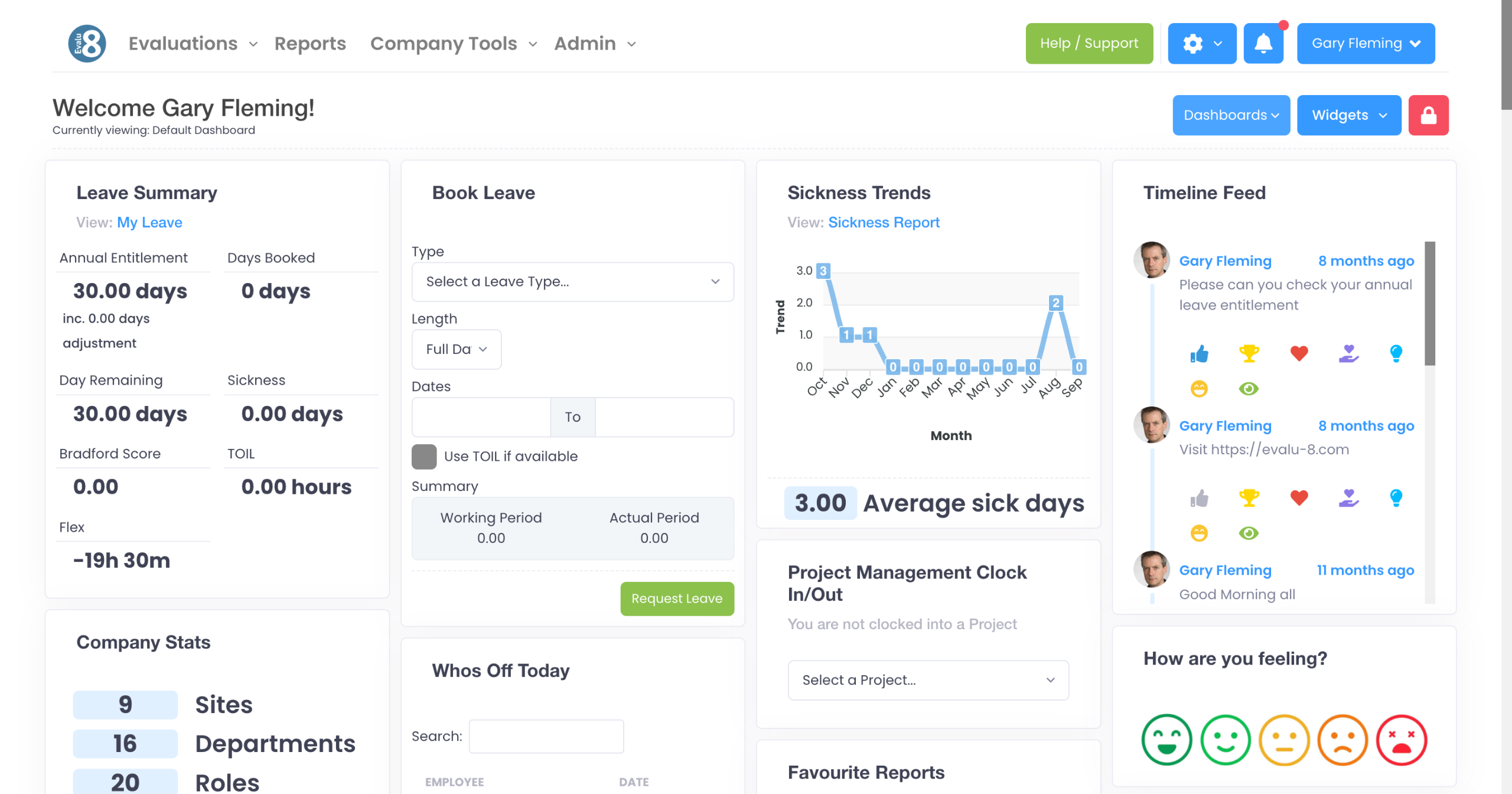1512x794 pixels.
Task: Click the lightbulb reaction on second post
Action: click(1396, 498)
